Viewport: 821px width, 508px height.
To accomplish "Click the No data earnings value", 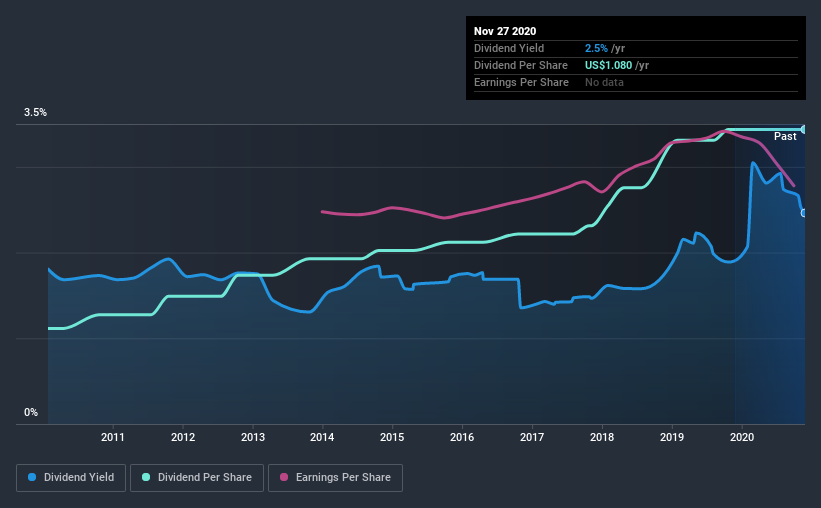I will [604, 82].
